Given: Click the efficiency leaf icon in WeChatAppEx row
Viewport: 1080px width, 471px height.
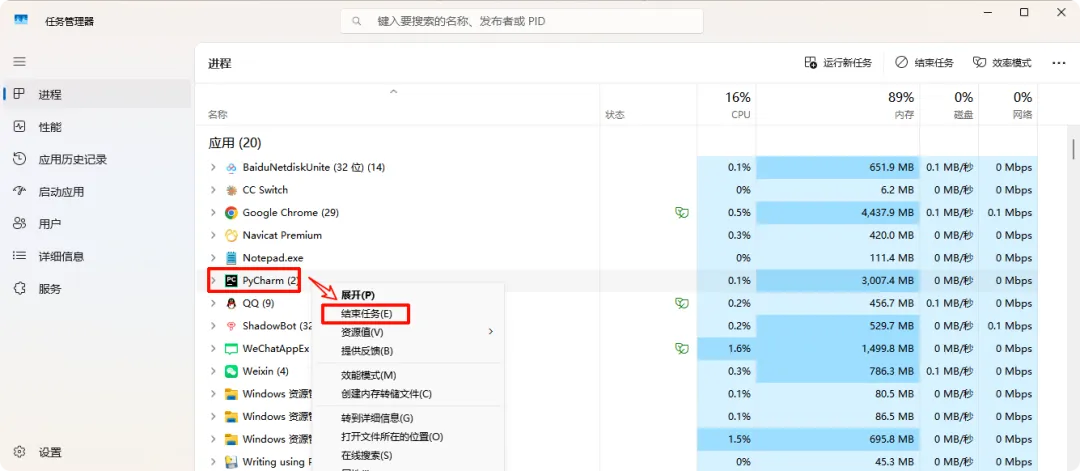Looking at the screenshot, I should [x=682, y=349].
